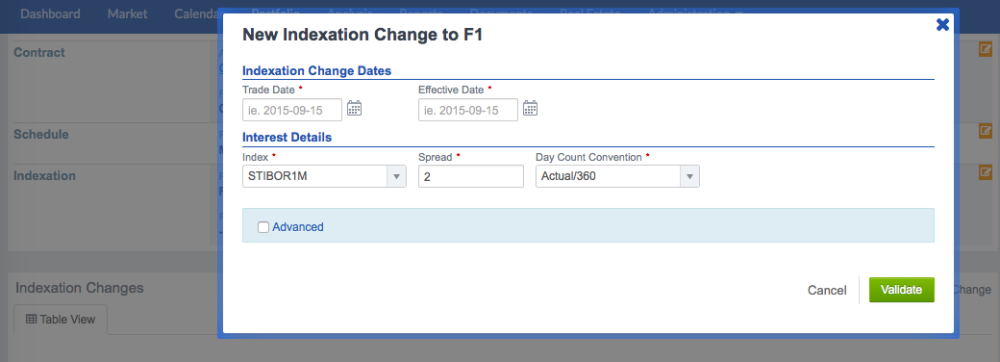The height and width of the screenshot is (362, 1000).
Task: Expand the Index dropdown arrow
Action: pyautogui.click(x=397, y=177)
